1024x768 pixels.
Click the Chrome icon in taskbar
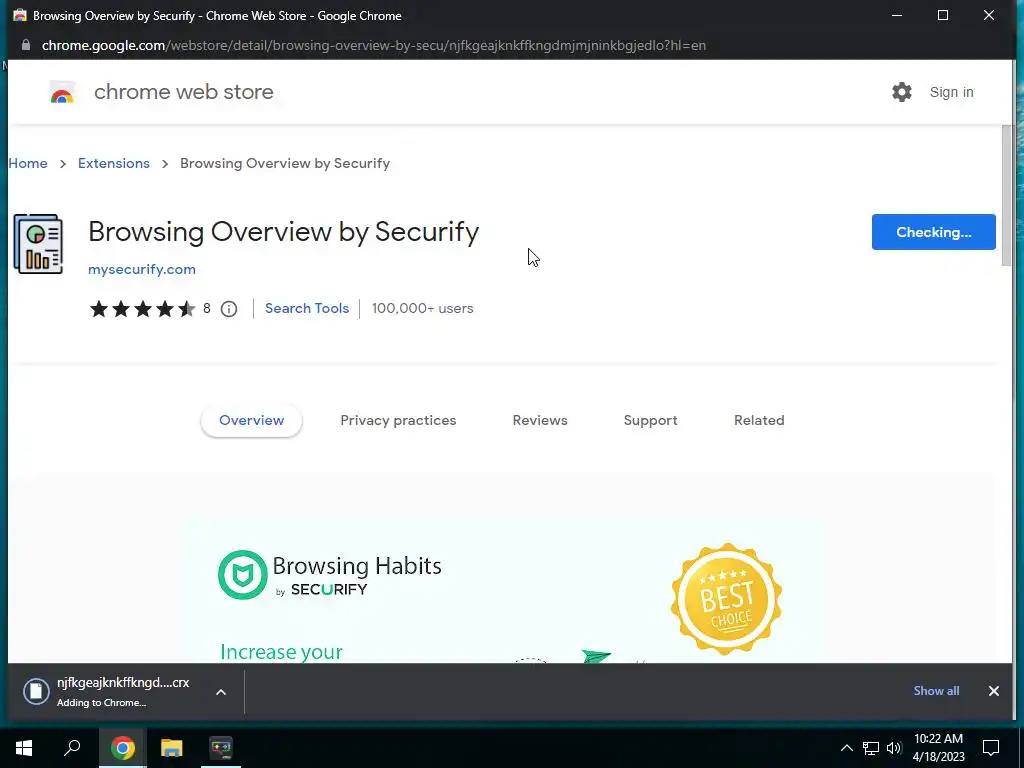click(122, 748)
